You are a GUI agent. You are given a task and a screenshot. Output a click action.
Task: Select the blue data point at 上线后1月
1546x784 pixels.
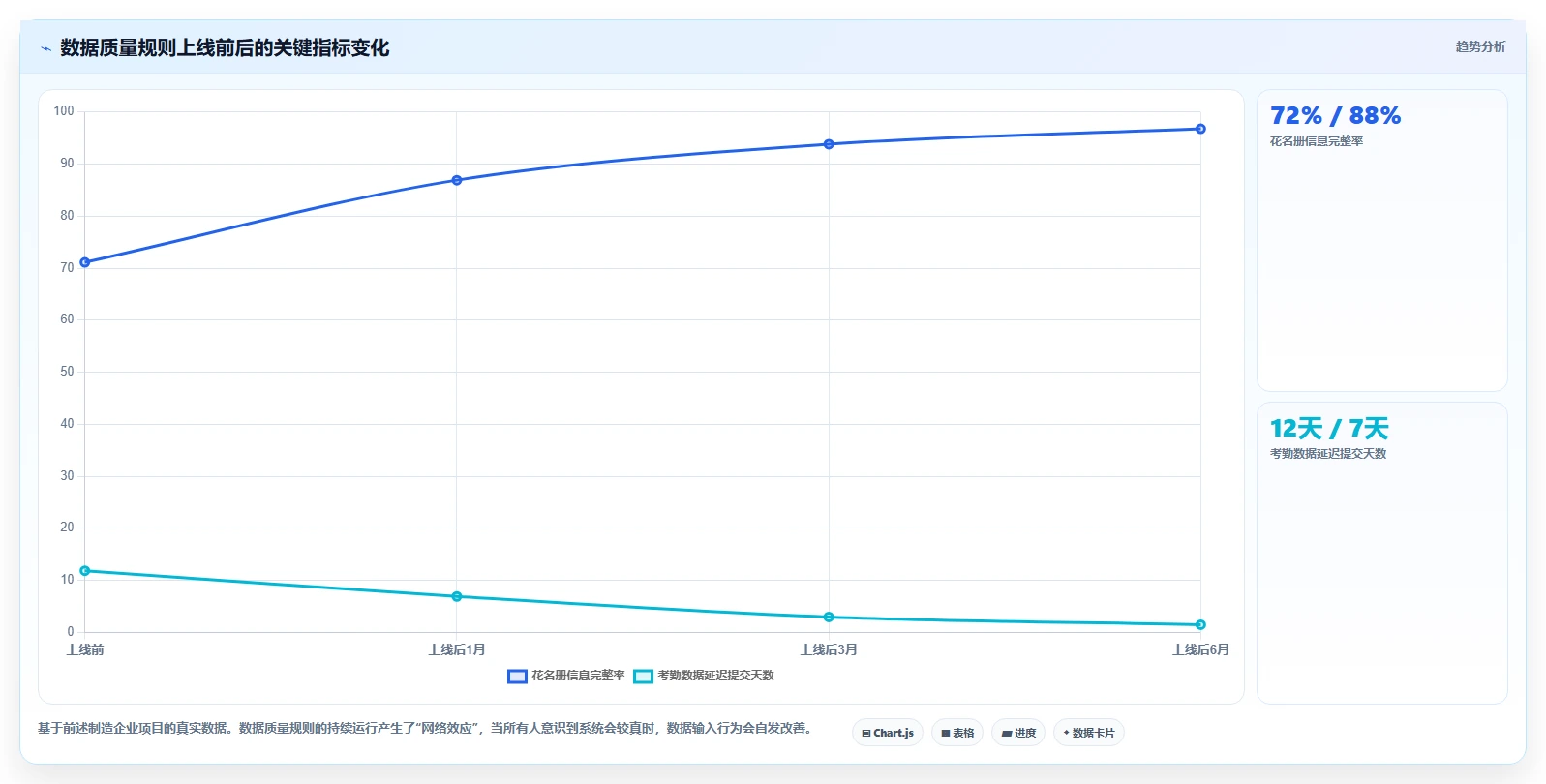457,180
